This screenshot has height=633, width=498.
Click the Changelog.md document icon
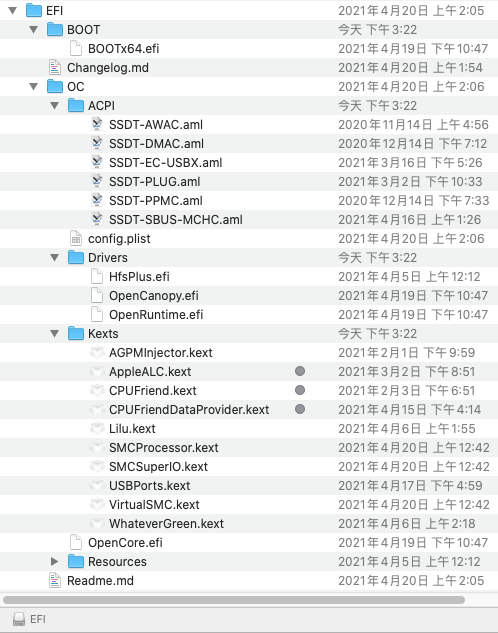click(x=55, y=67)
